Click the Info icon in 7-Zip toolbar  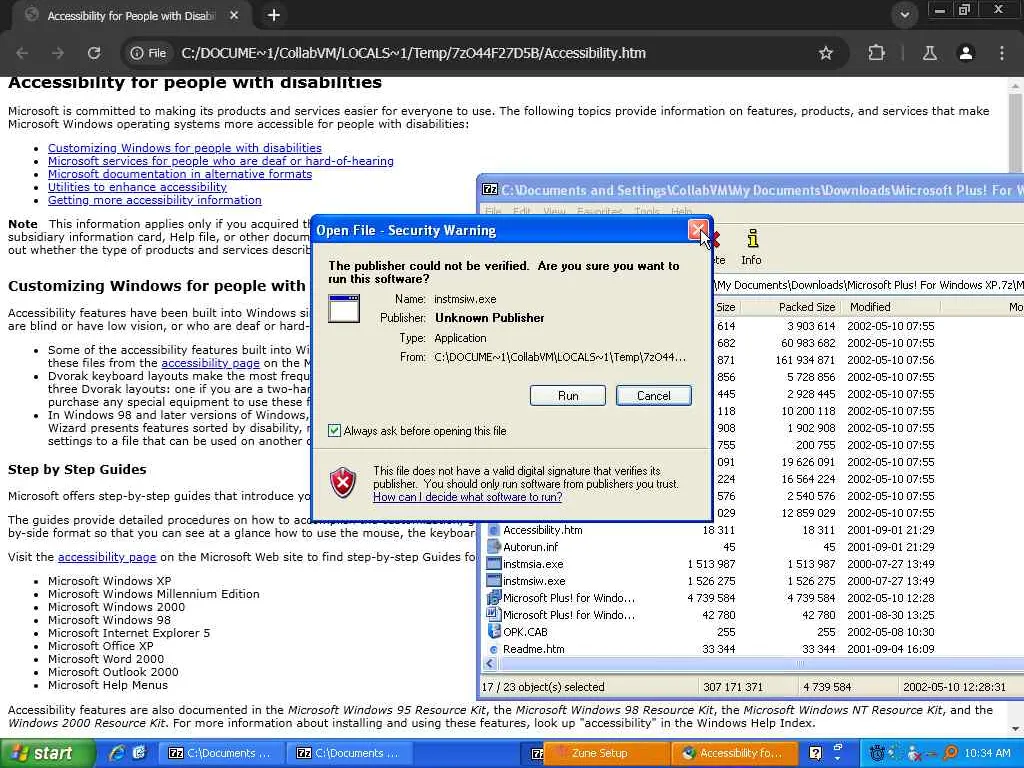pos(751,247)
